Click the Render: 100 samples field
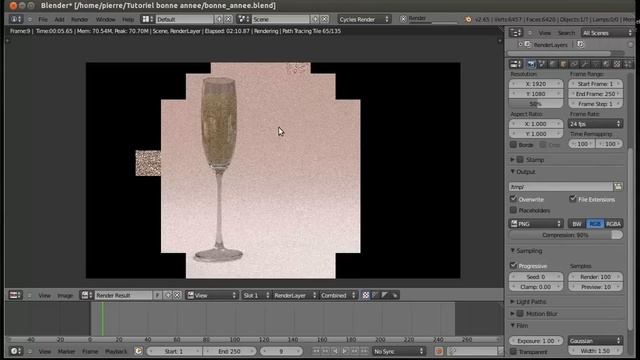 coord(596,277)
